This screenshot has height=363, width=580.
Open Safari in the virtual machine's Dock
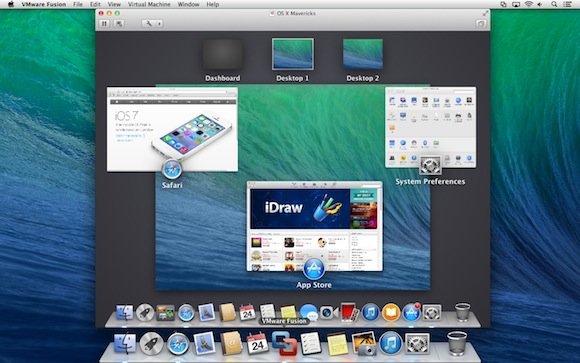pos(186,313)
